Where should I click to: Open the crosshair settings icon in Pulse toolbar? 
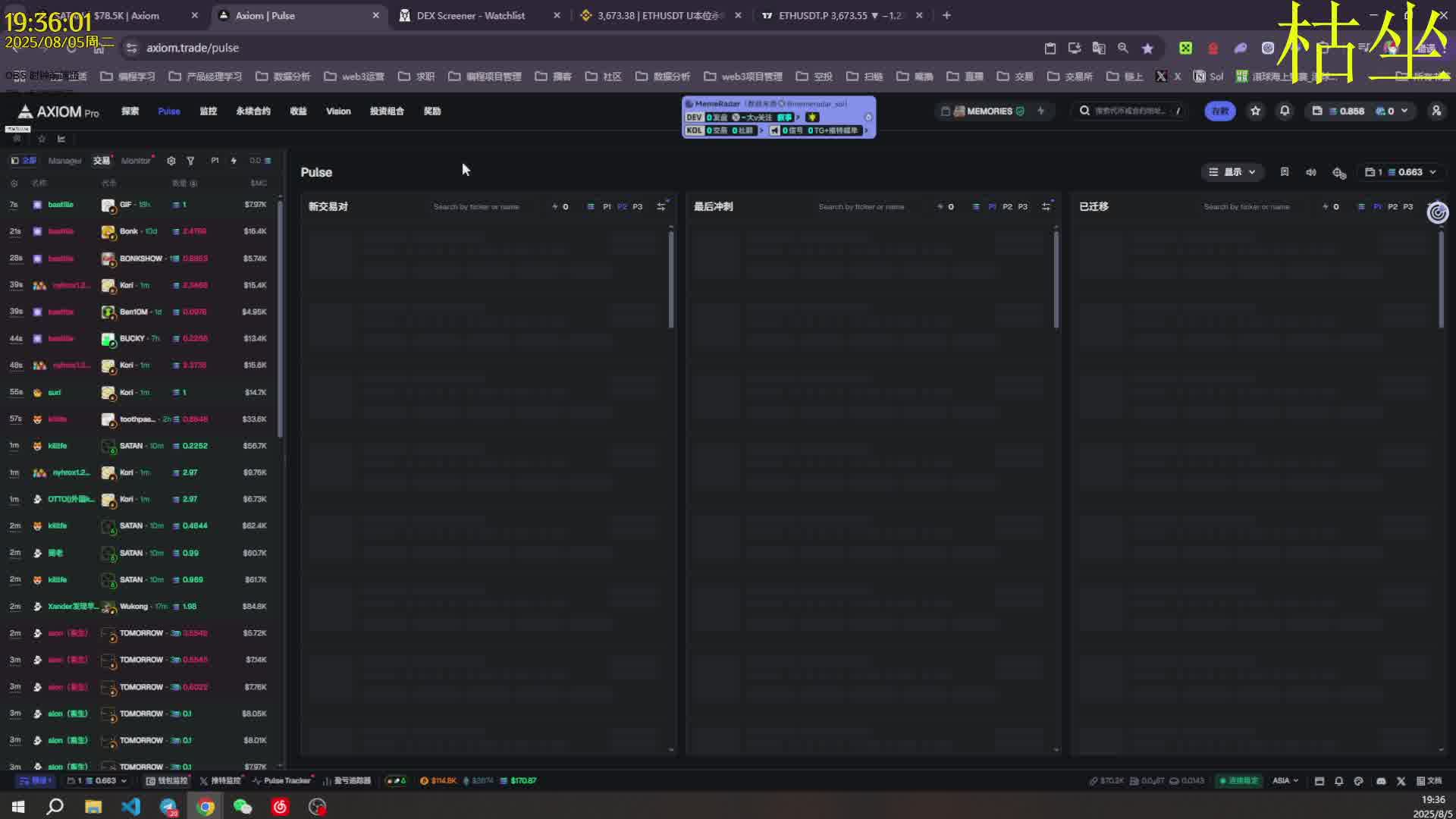tap(1339, 173)
